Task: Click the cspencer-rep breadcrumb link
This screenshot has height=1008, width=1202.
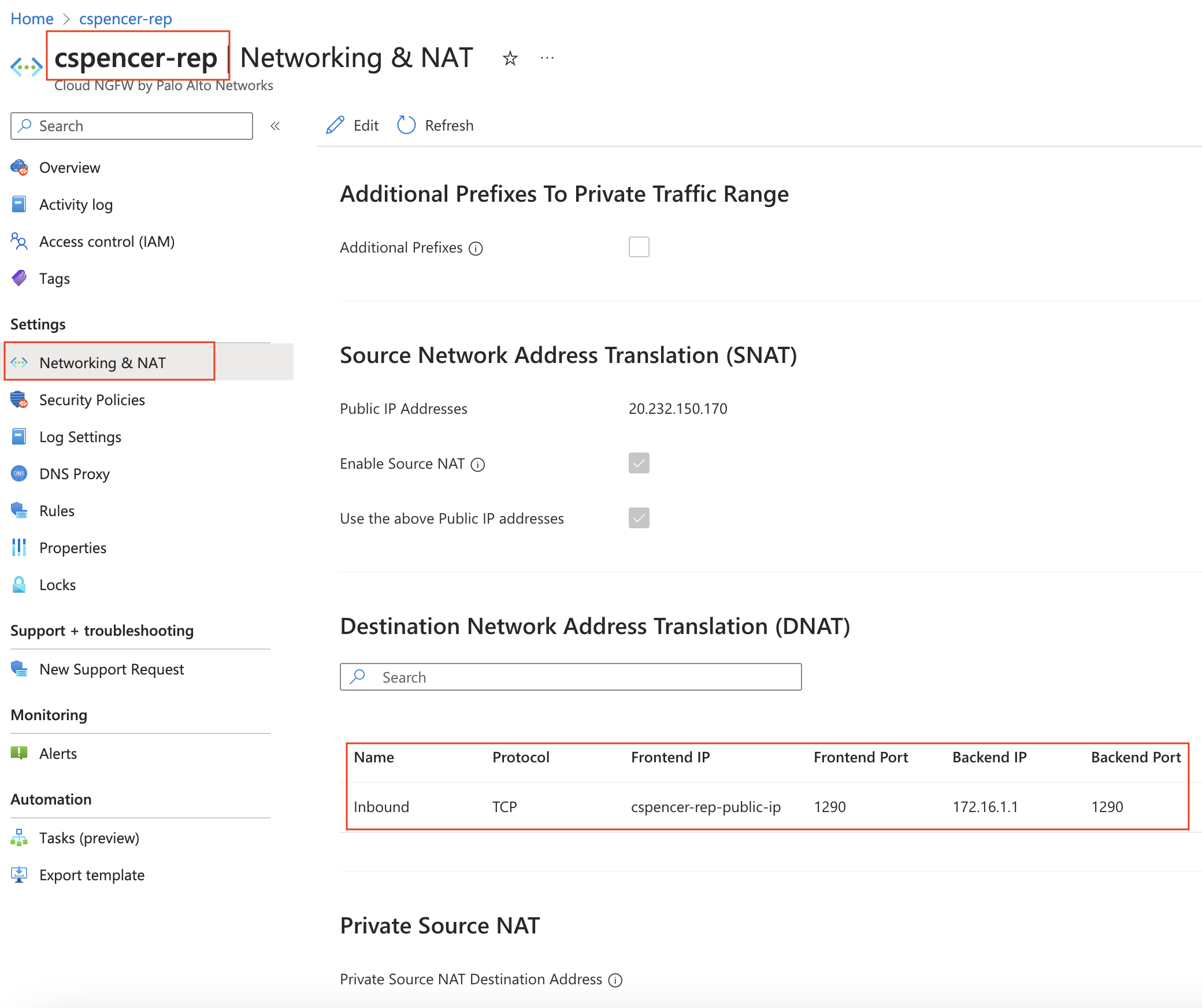Action: click(125, 18)
